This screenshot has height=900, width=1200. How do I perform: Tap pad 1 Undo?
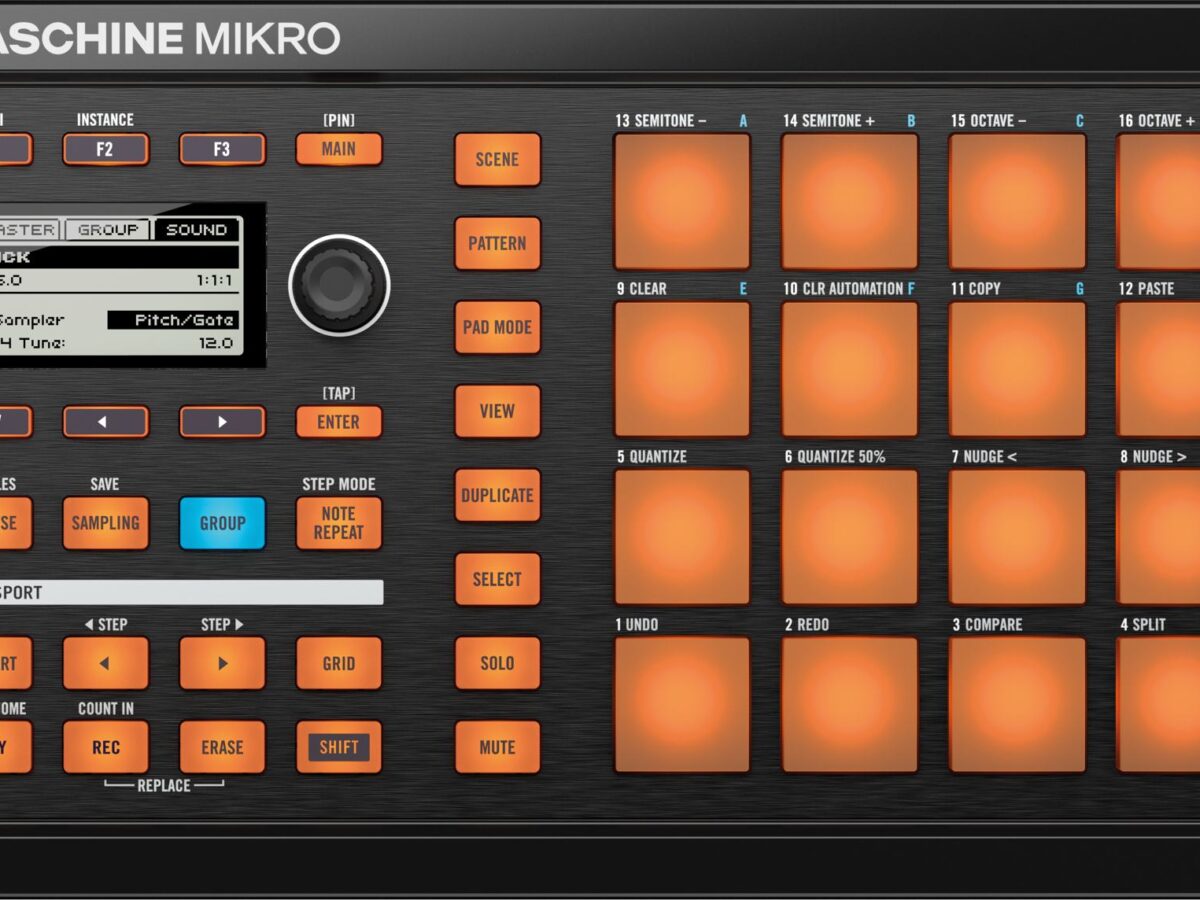(682, 705)
